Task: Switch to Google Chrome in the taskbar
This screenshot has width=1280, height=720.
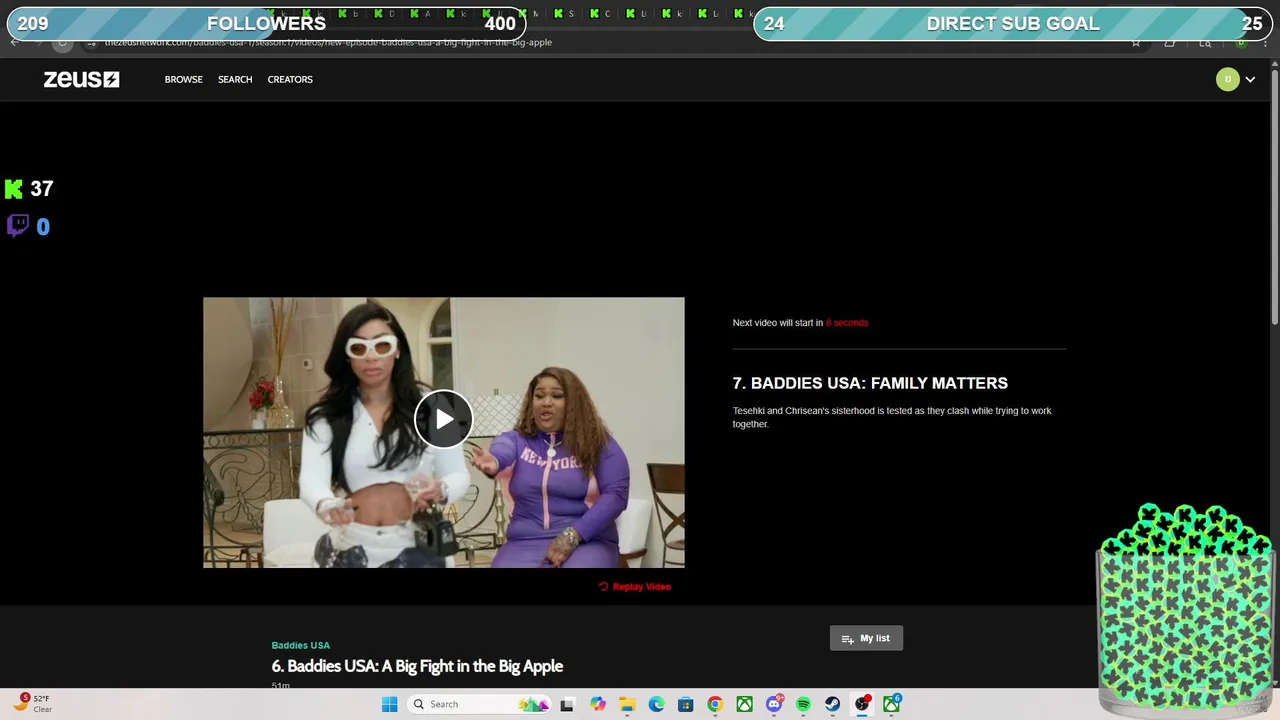Action: point(715,704)
